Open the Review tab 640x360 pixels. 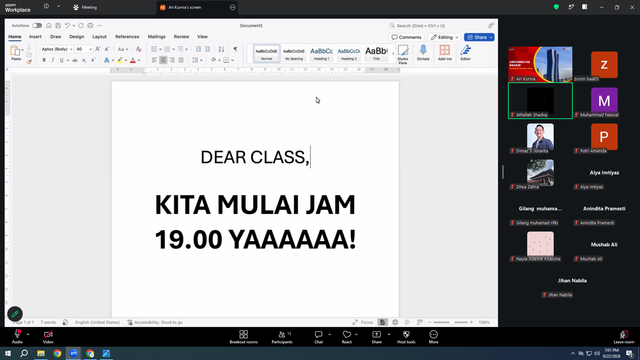pos(181,37)
